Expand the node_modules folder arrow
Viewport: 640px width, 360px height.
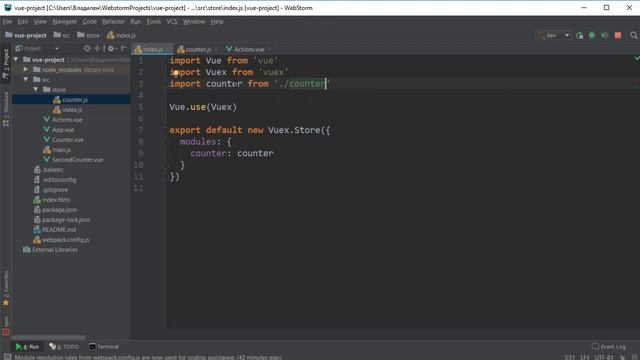tap(26, 70)
